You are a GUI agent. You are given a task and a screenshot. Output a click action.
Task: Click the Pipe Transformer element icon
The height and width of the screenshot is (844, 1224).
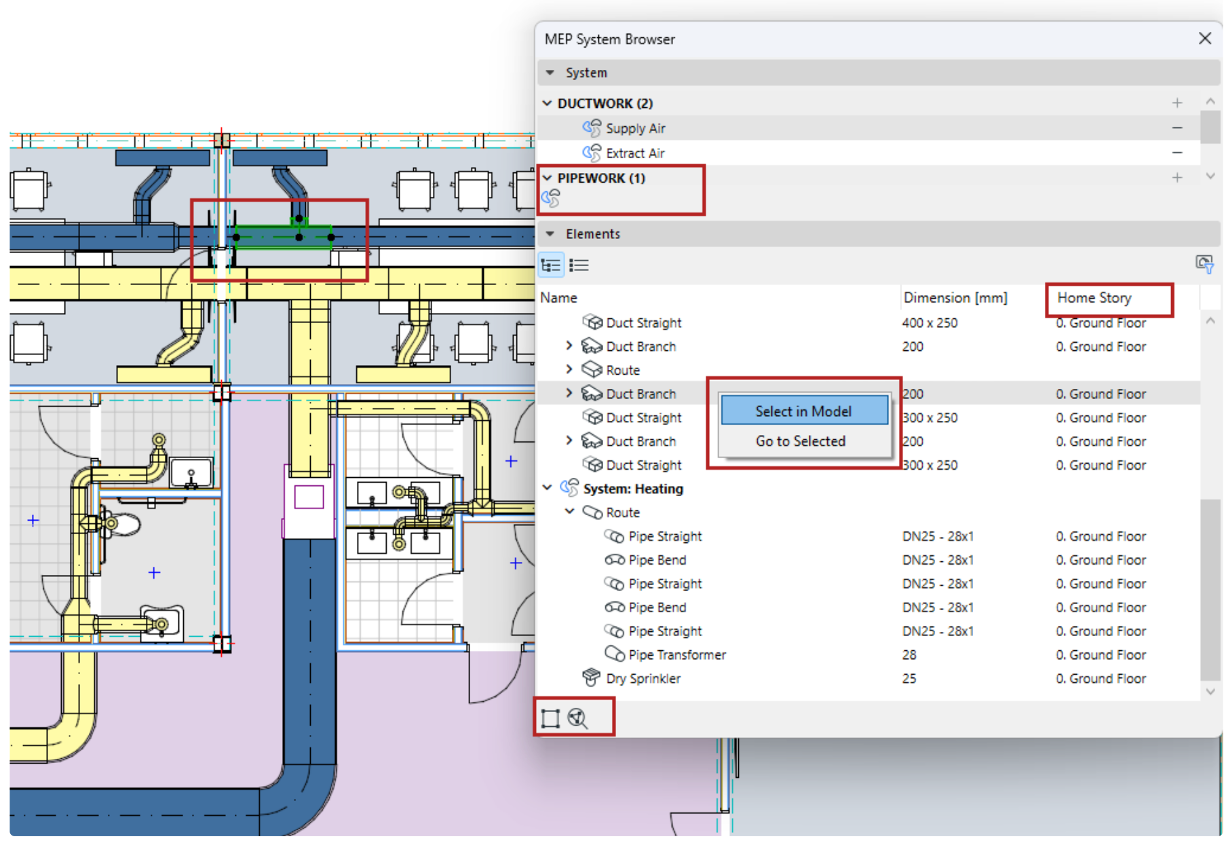pos(615,655)
